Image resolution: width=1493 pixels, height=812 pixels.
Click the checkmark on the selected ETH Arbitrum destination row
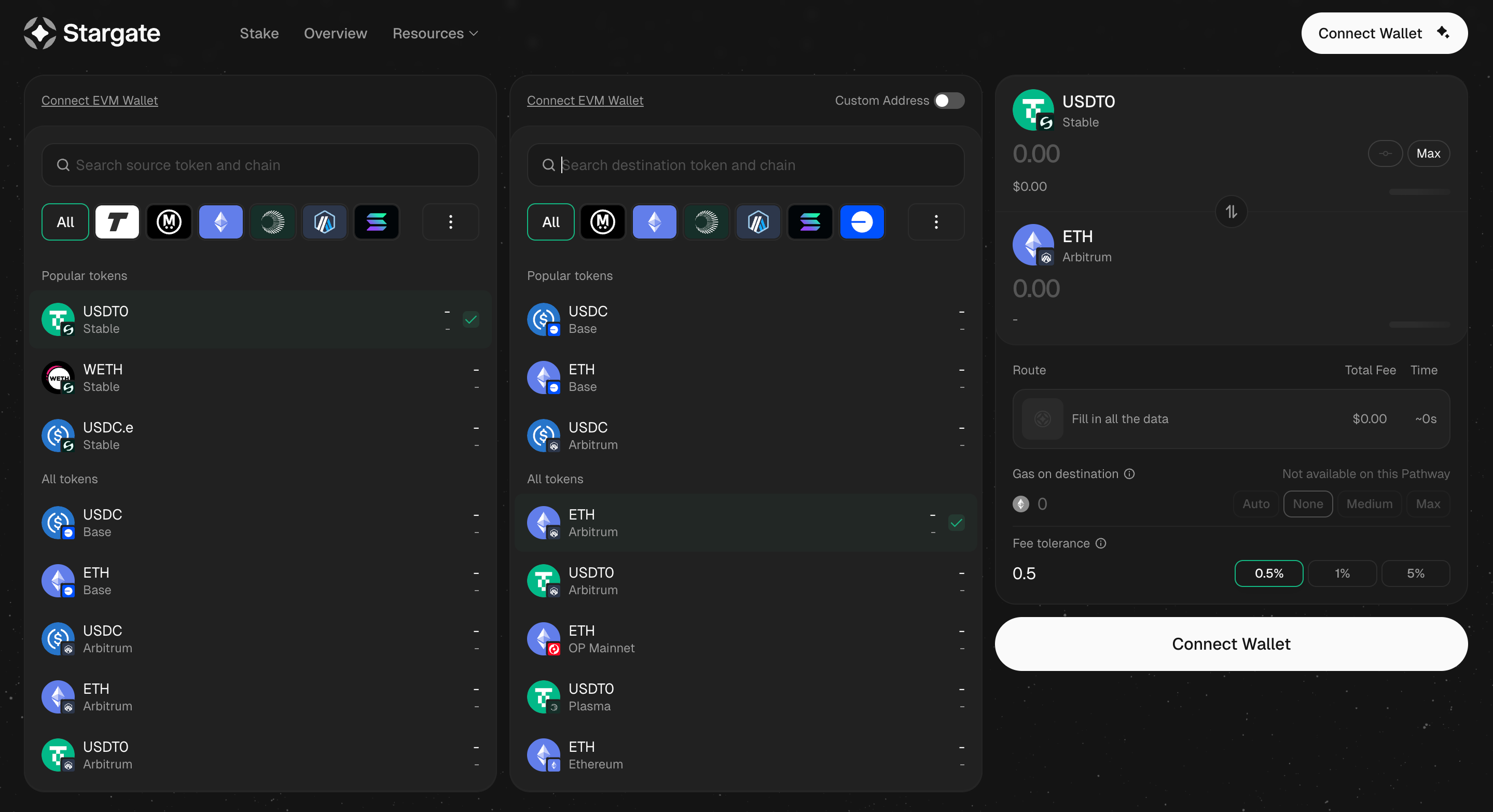(956, 523)
